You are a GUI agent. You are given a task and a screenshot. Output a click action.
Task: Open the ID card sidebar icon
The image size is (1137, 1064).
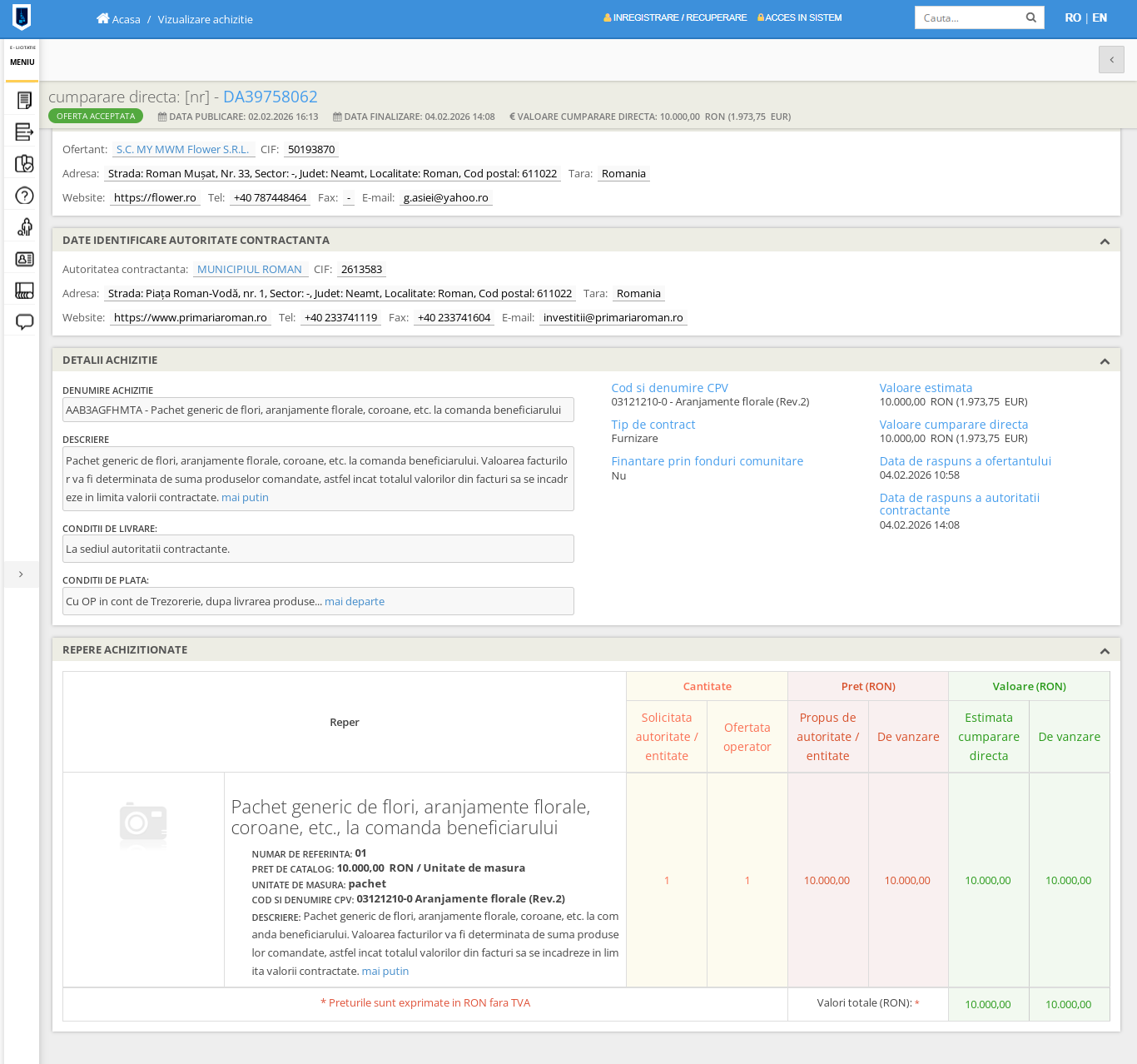pyautogui.click(x=24, y=259)
